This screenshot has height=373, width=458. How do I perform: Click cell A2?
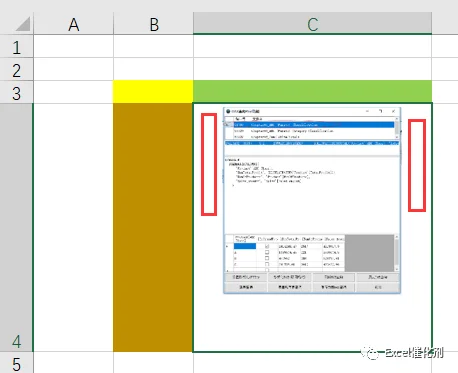pos(74,69)
